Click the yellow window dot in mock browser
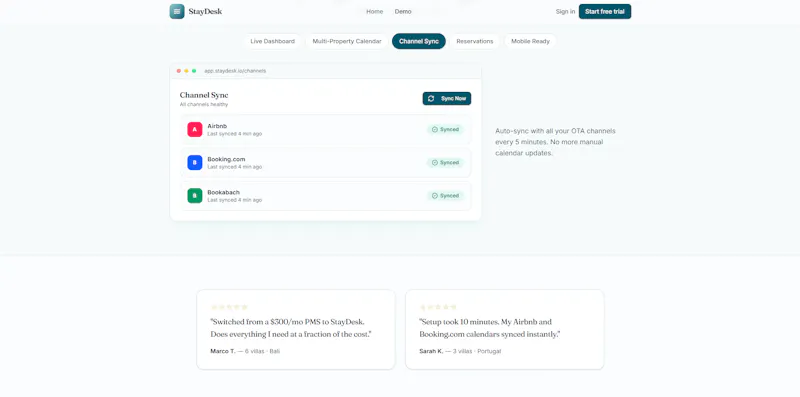 point(186,71)
